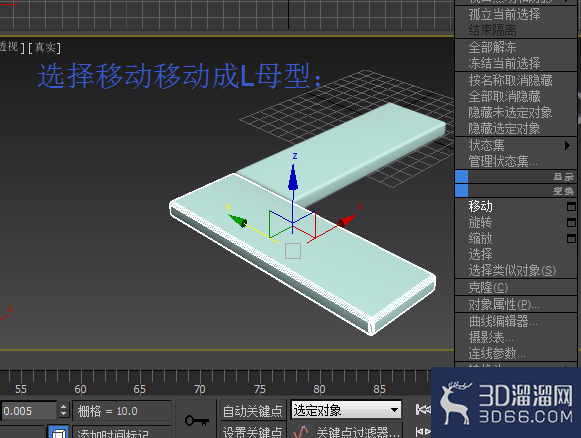Choose 隐藏未选定对象 menu entry
Viewport: 581px width, 438px height.
(x=510, y=112)
